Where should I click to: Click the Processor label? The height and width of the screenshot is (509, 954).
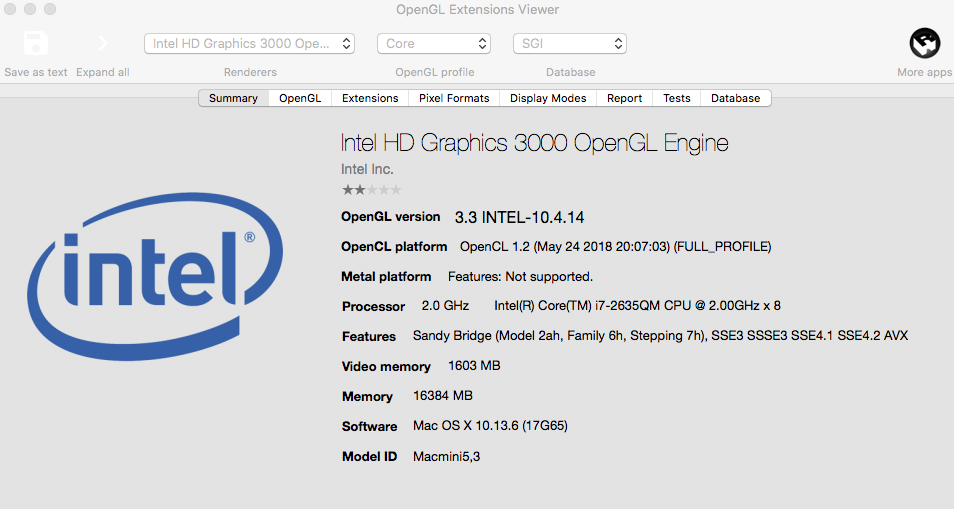point(374,306)
